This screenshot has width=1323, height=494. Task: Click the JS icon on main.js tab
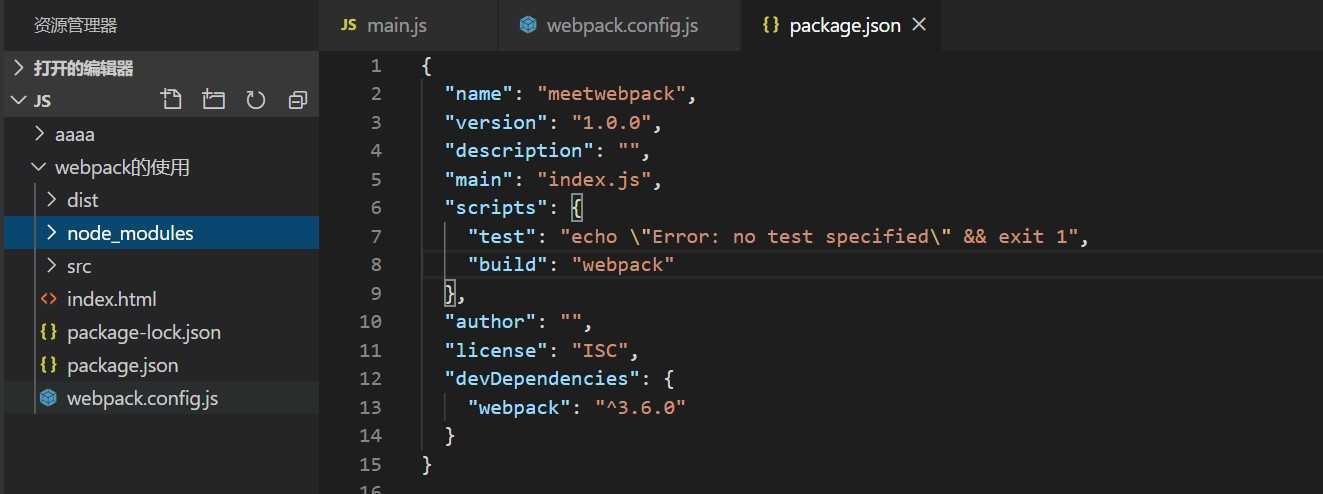(x=348, y=25)
